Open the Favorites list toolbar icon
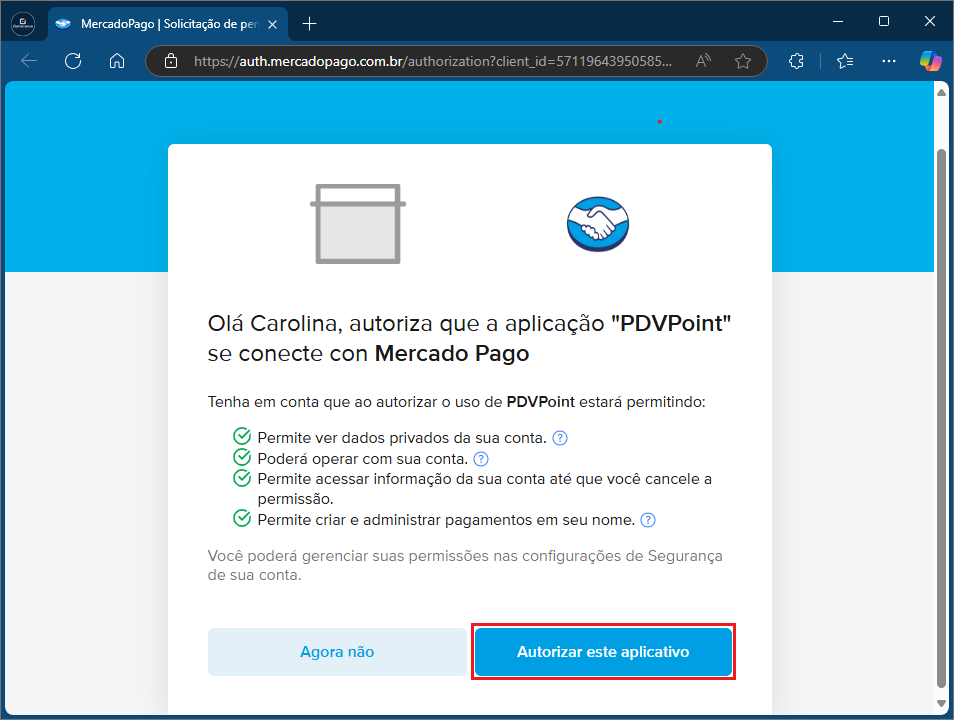 pos(845,61)
